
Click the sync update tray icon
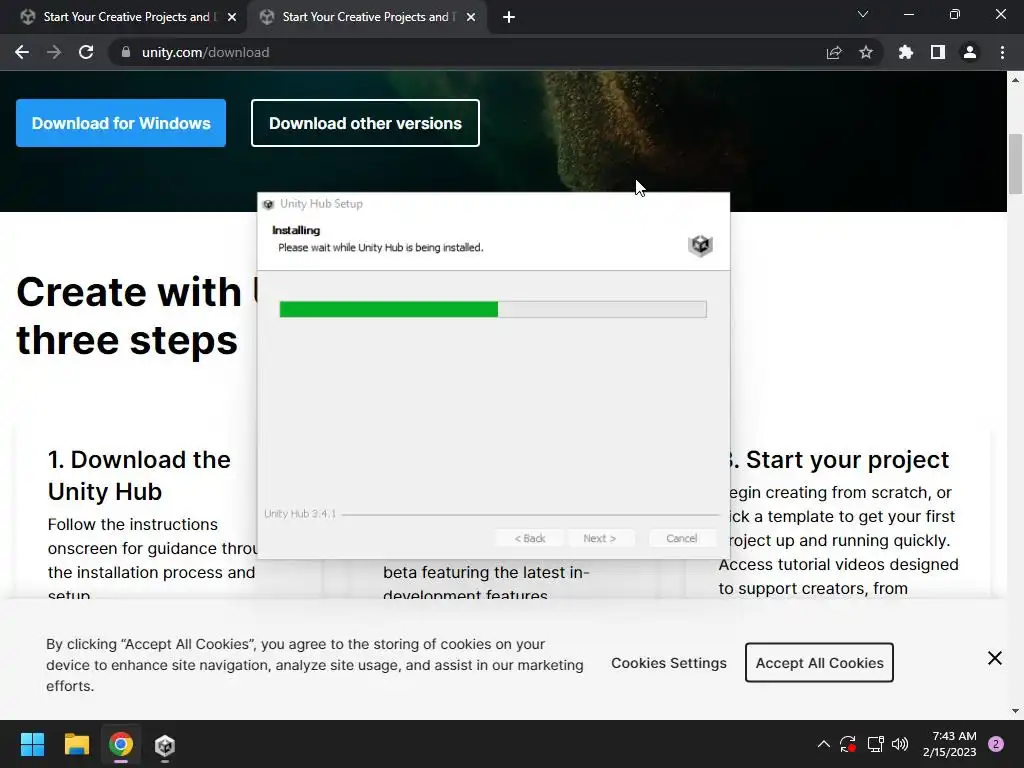coord(848,744)
